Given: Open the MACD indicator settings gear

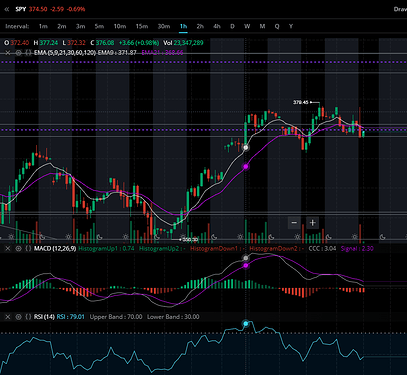Looking at the screenshot, I should [19, 248].
